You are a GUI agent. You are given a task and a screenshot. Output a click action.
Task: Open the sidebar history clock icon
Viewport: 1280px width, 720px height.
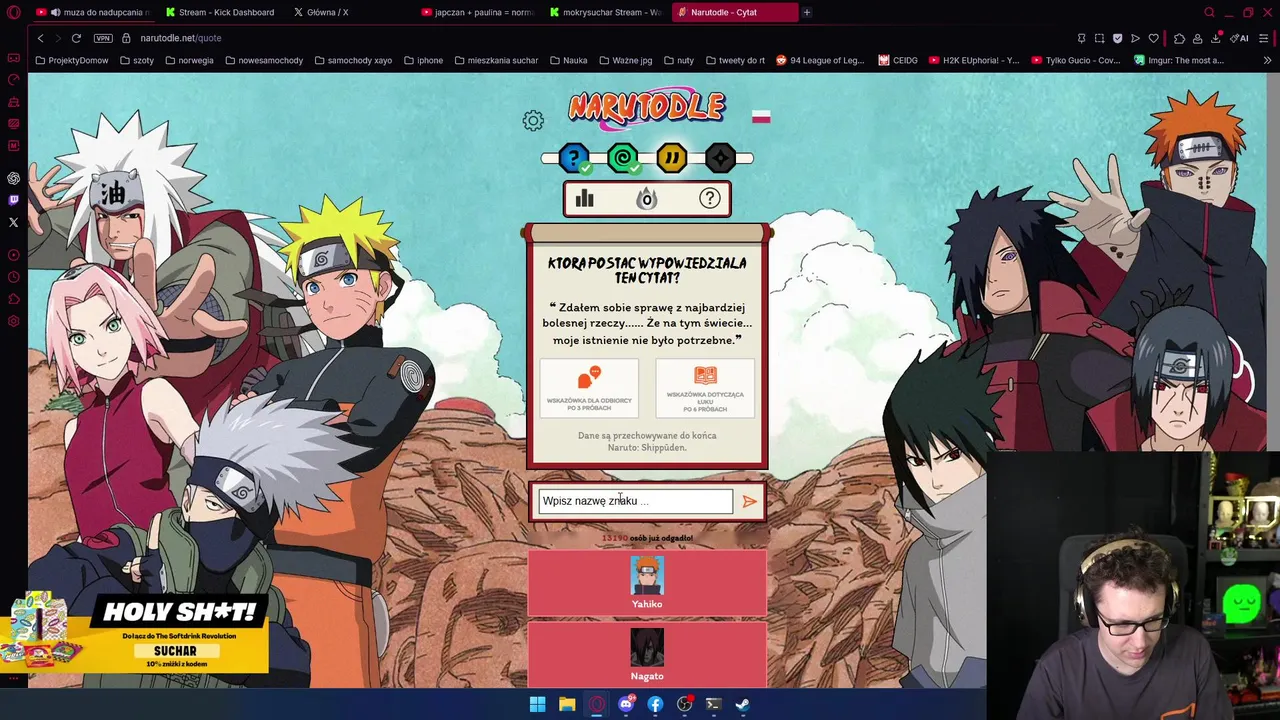pyautogui.click(x=13, y=277)
